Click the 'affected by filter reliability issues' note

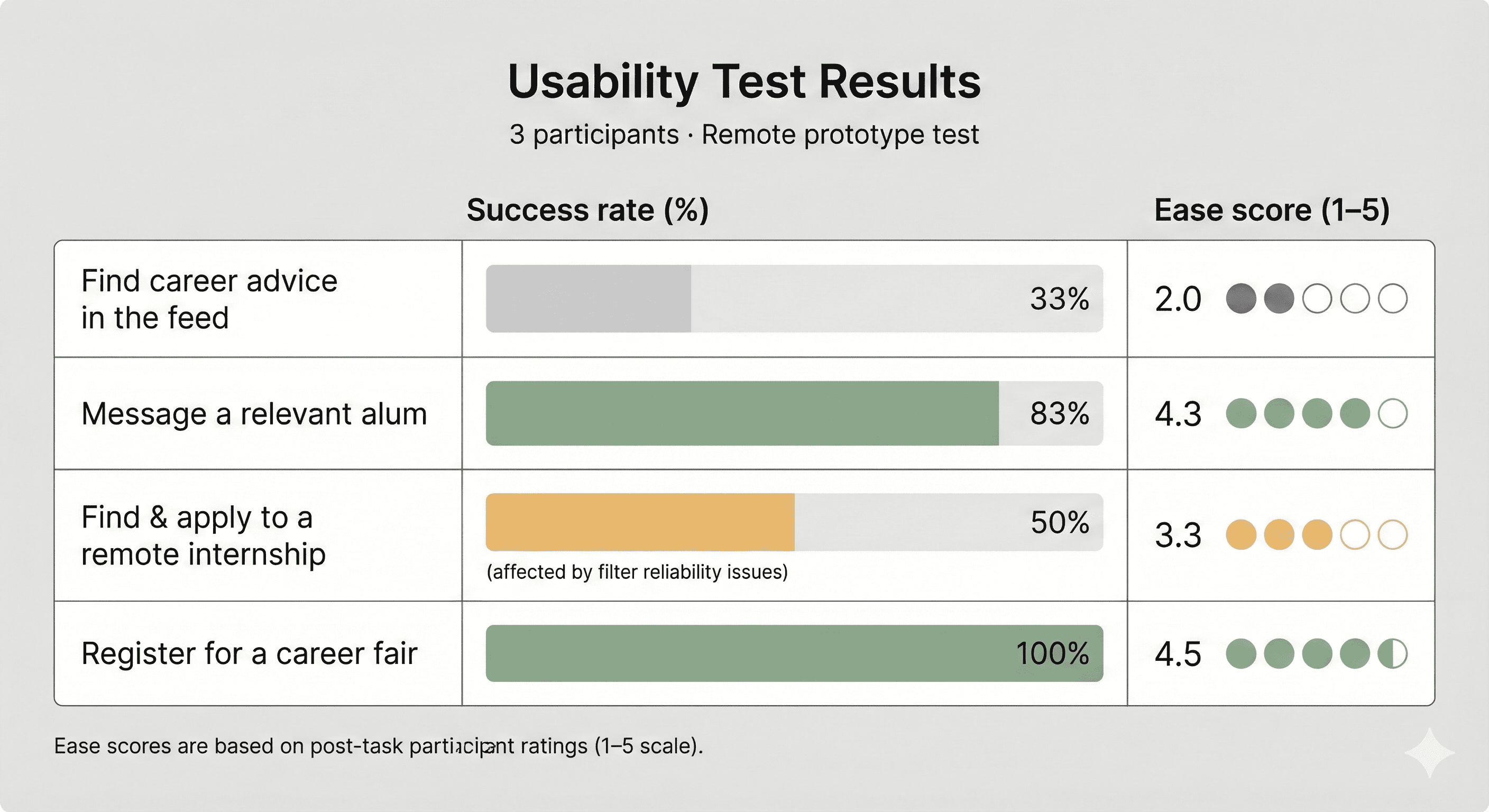(637, 572)
